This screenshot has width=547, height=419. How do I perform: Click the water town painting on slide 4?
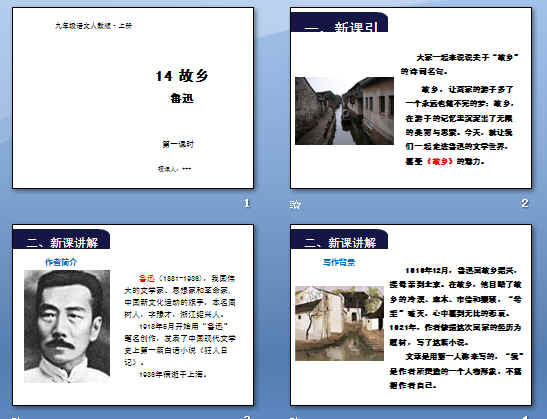pos(339,323)
